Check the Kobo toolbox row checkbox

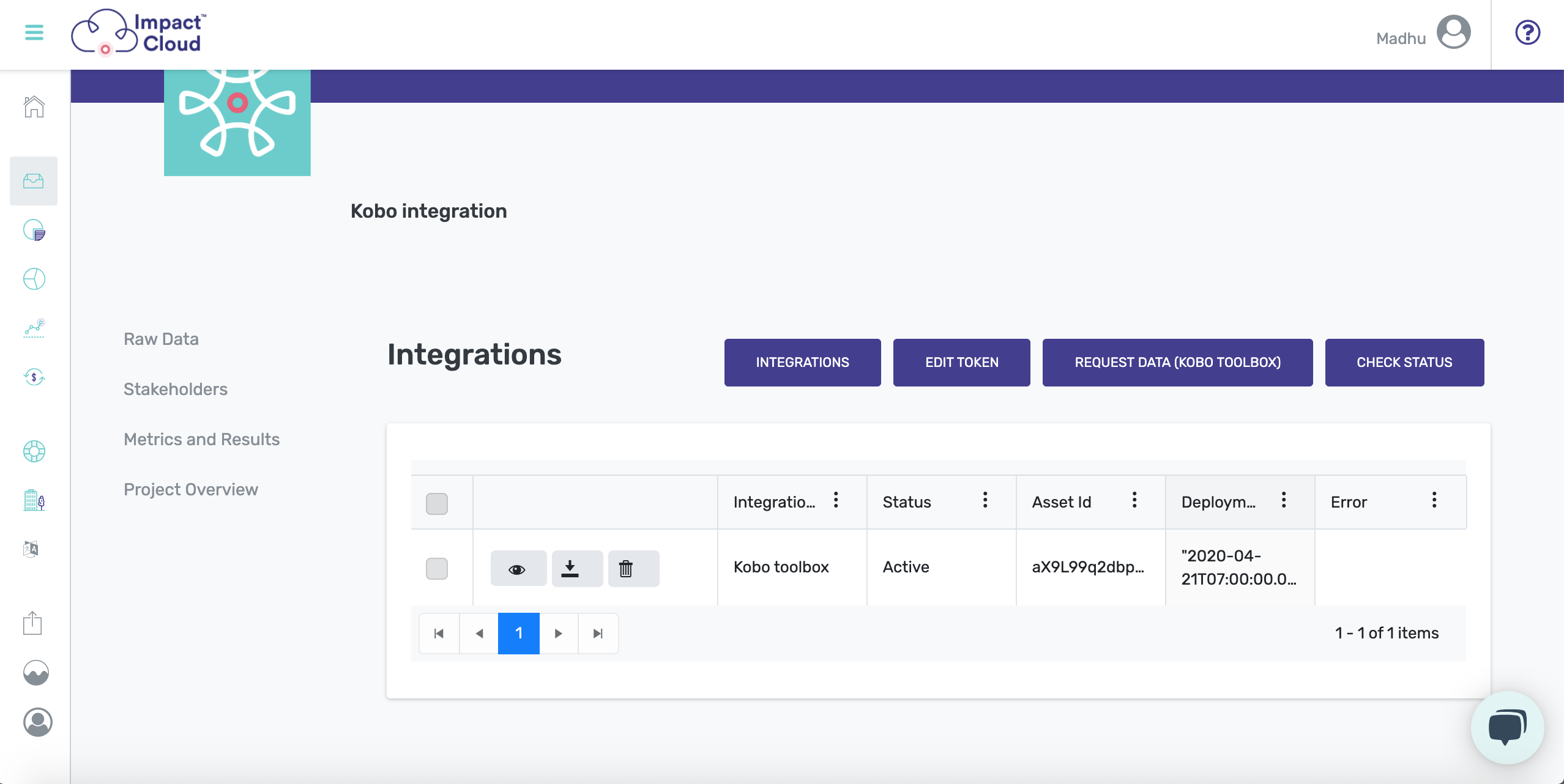pos(437,569)
